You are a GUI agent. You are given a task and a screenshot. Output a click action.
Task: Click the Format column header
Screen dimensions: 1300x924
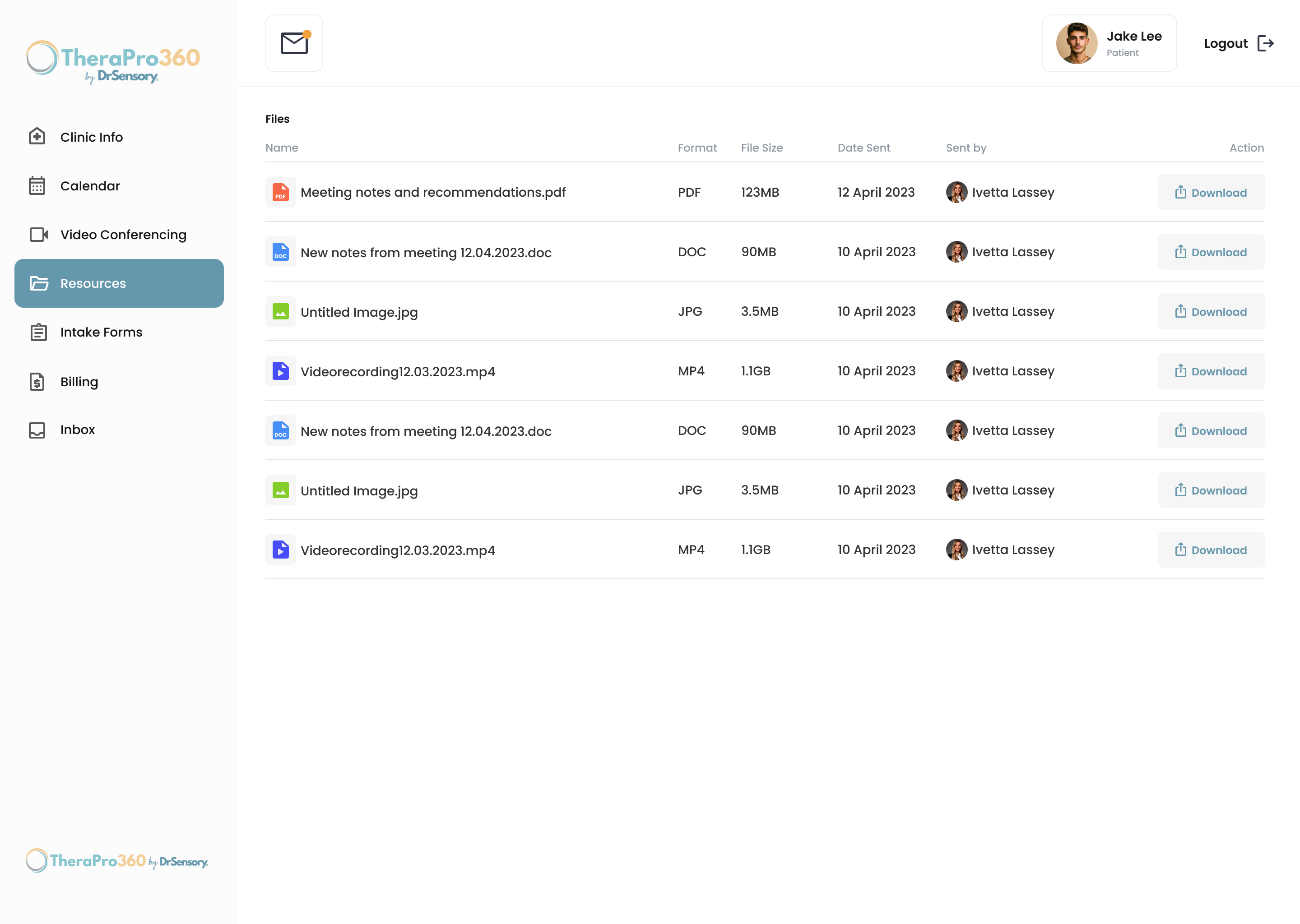pyautogui.click(x=697, y=148)
